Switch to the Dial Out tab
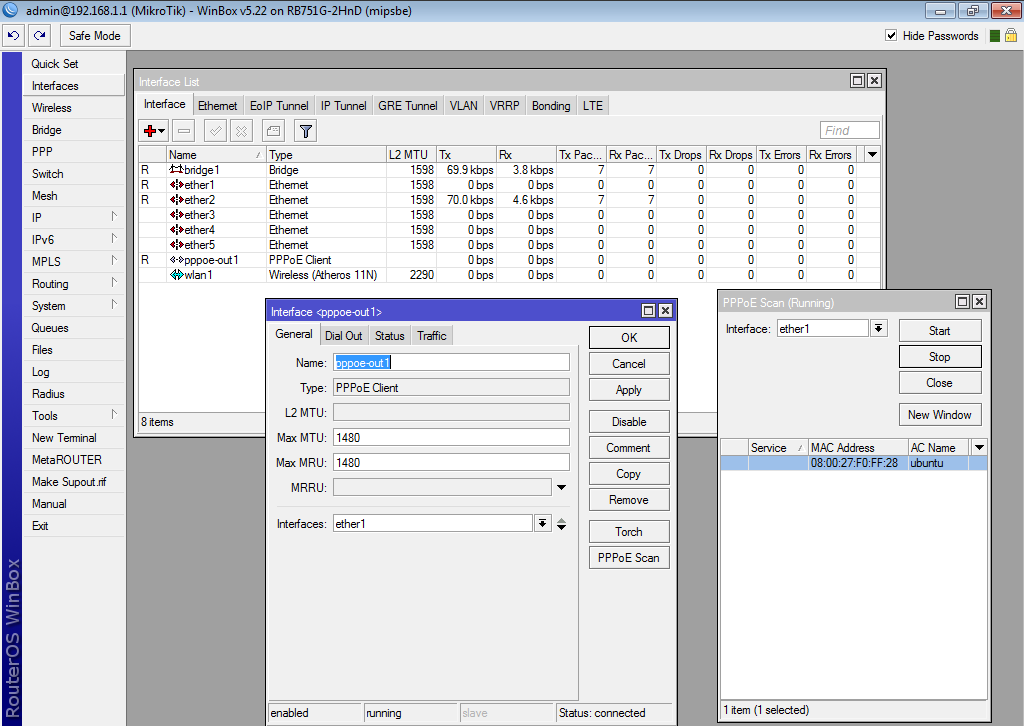Viewport: 1024px width, 726px height. point(344,336)
